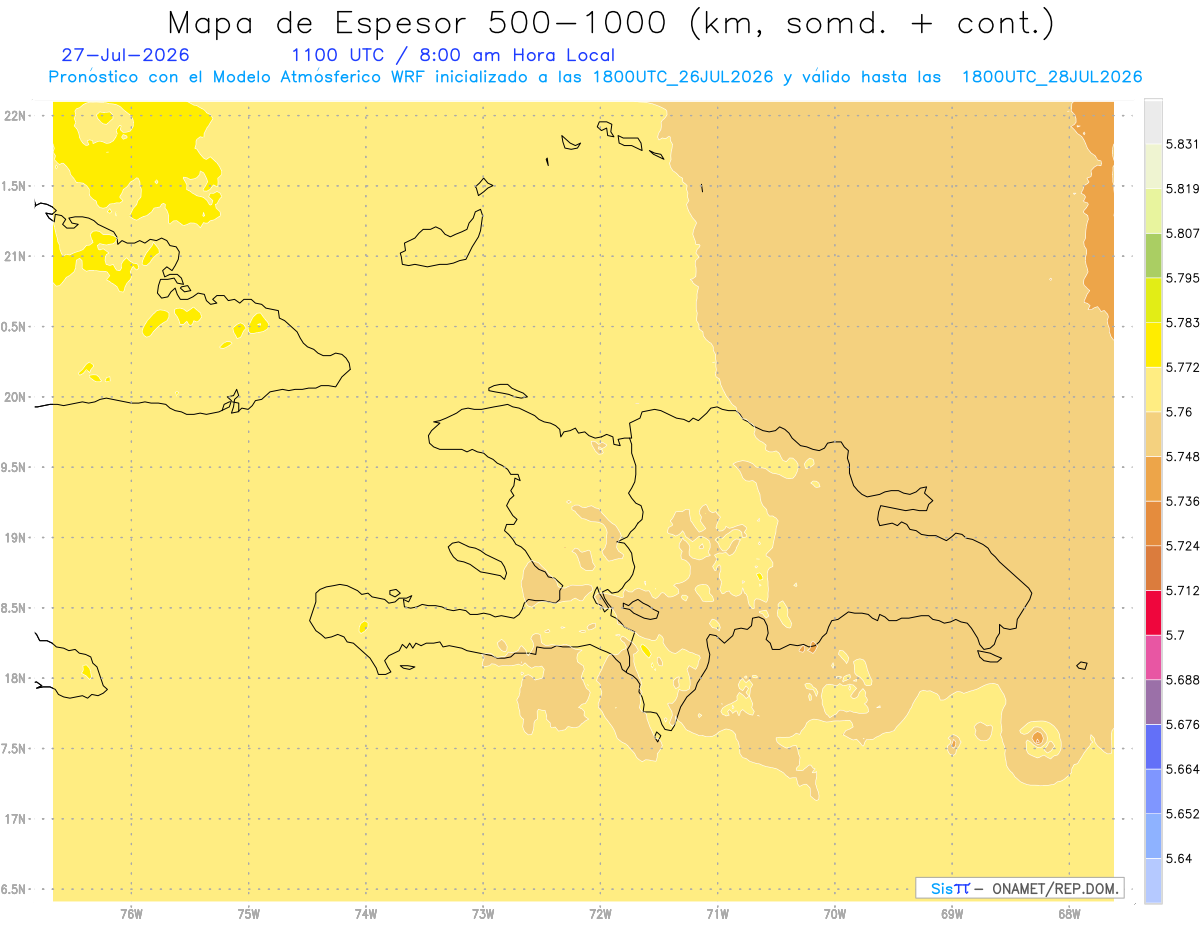Click the colorbar value 5.64
This screenshot has width=1200, height=927.
coord(1178,858)
